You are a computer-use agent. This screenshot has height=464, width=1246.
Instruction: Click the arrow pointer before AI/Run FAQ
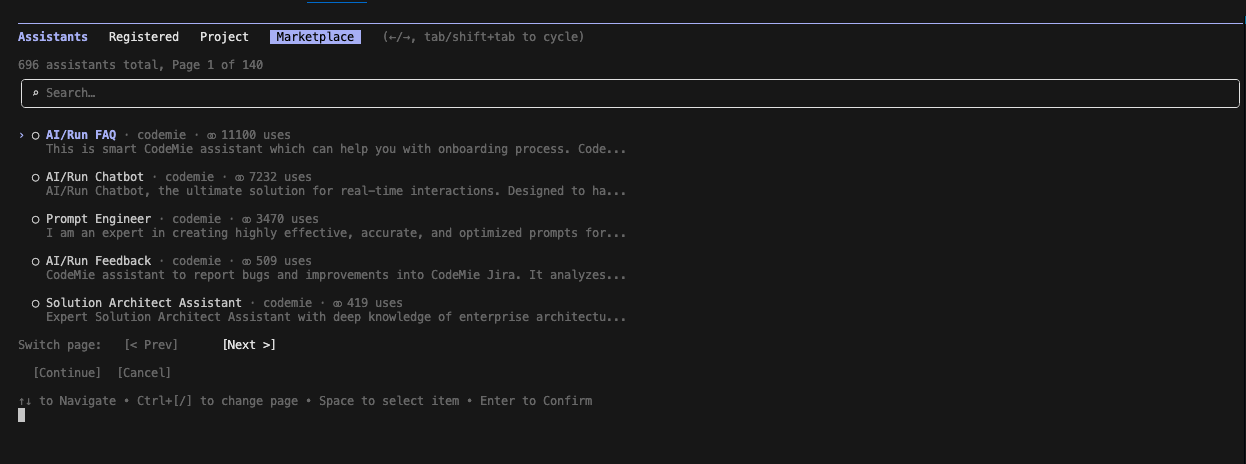click(x=22, y=135)
